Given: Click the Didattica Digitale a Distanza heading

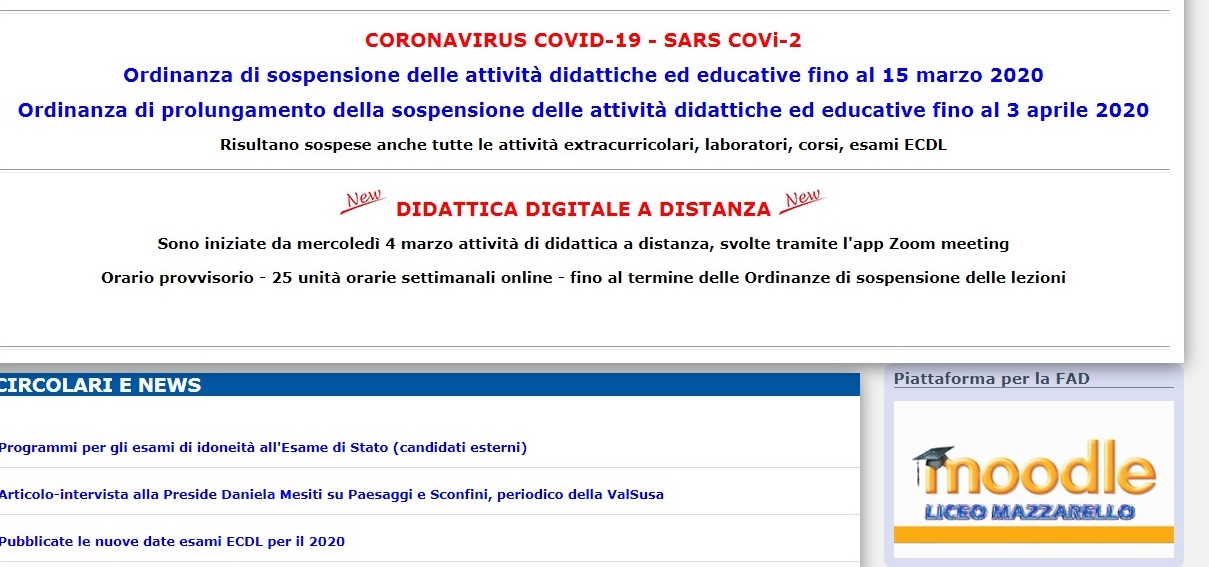Looking at the screenshot, I should click(583, 210).
